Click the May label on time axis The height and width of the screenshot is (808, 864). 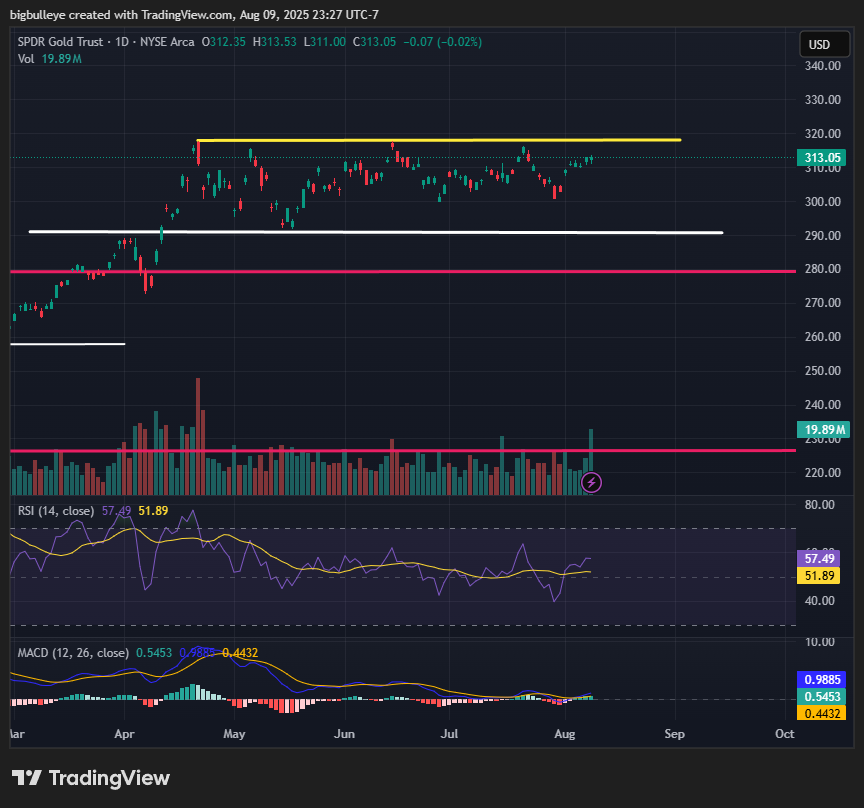[x=234, y=734]
